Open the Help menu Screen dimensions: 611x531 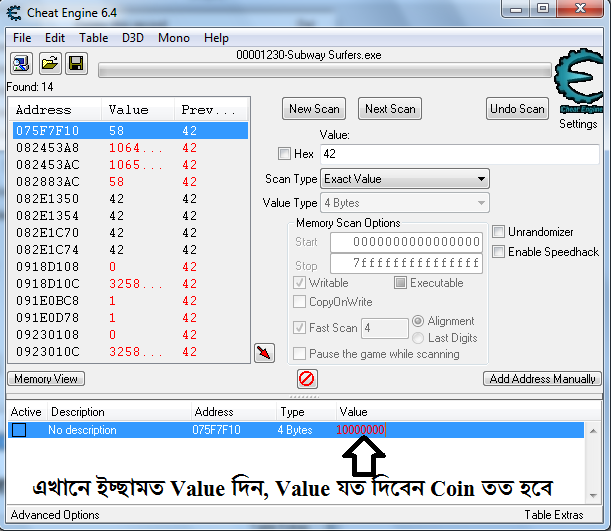pos(216,38)
